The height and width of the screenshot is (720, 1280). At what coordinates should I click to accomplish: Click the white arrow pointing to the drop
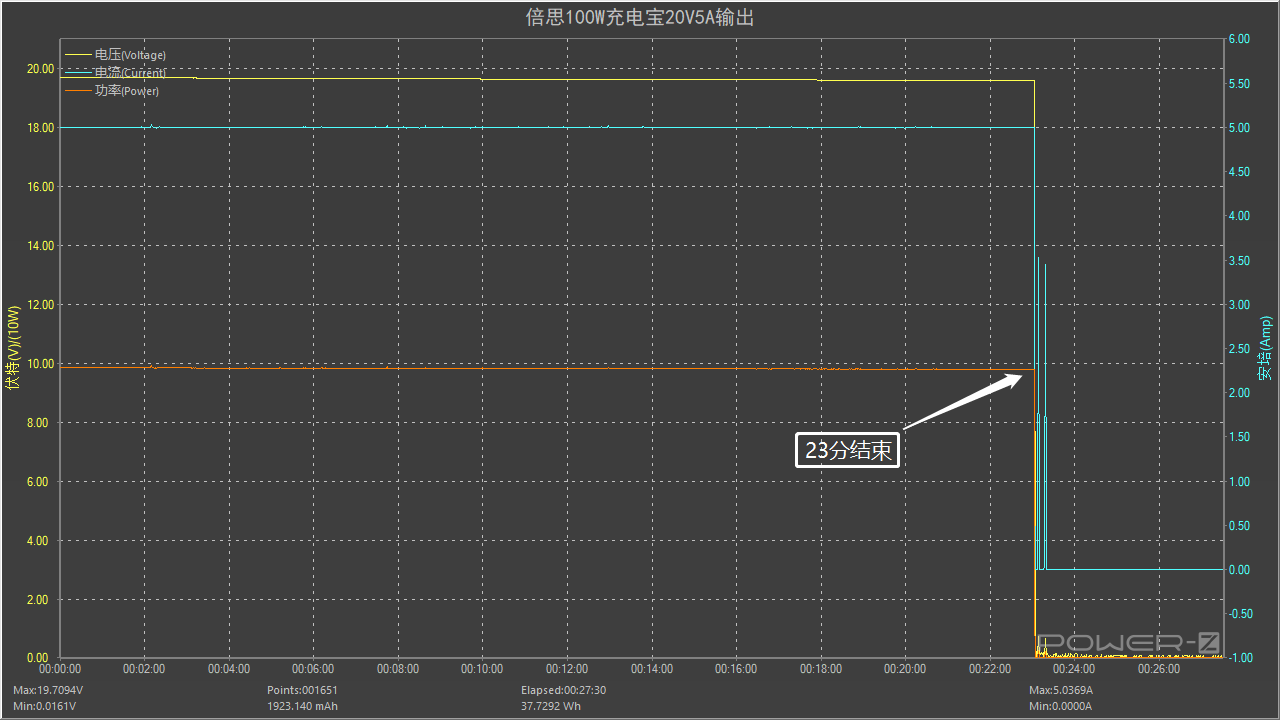tap(962, 403)
